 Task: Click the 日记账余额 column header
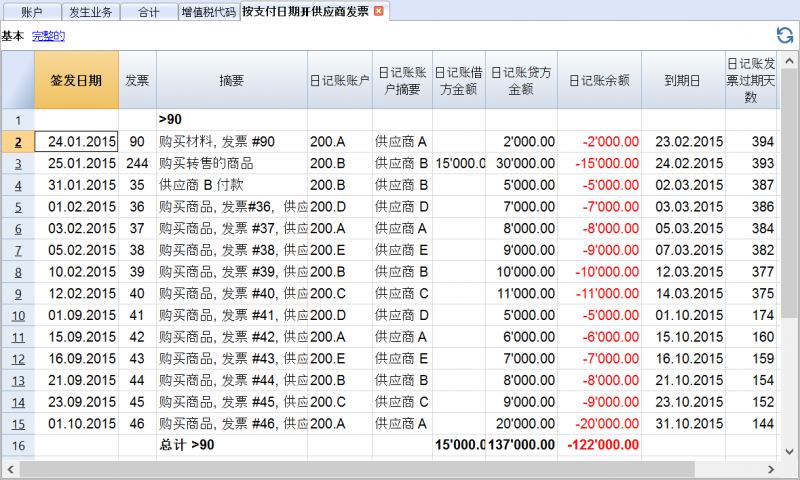pos(599,80)
